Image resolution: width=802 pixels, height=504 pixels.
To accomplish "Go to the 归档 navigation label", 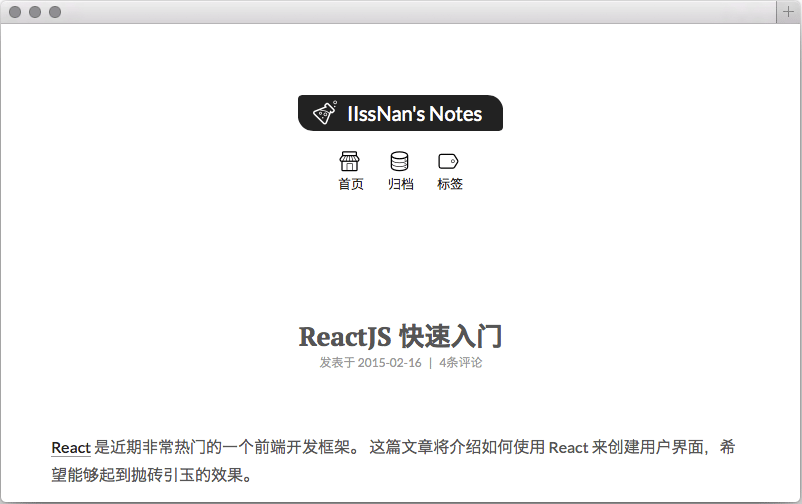I will click(x=400, y=184).
